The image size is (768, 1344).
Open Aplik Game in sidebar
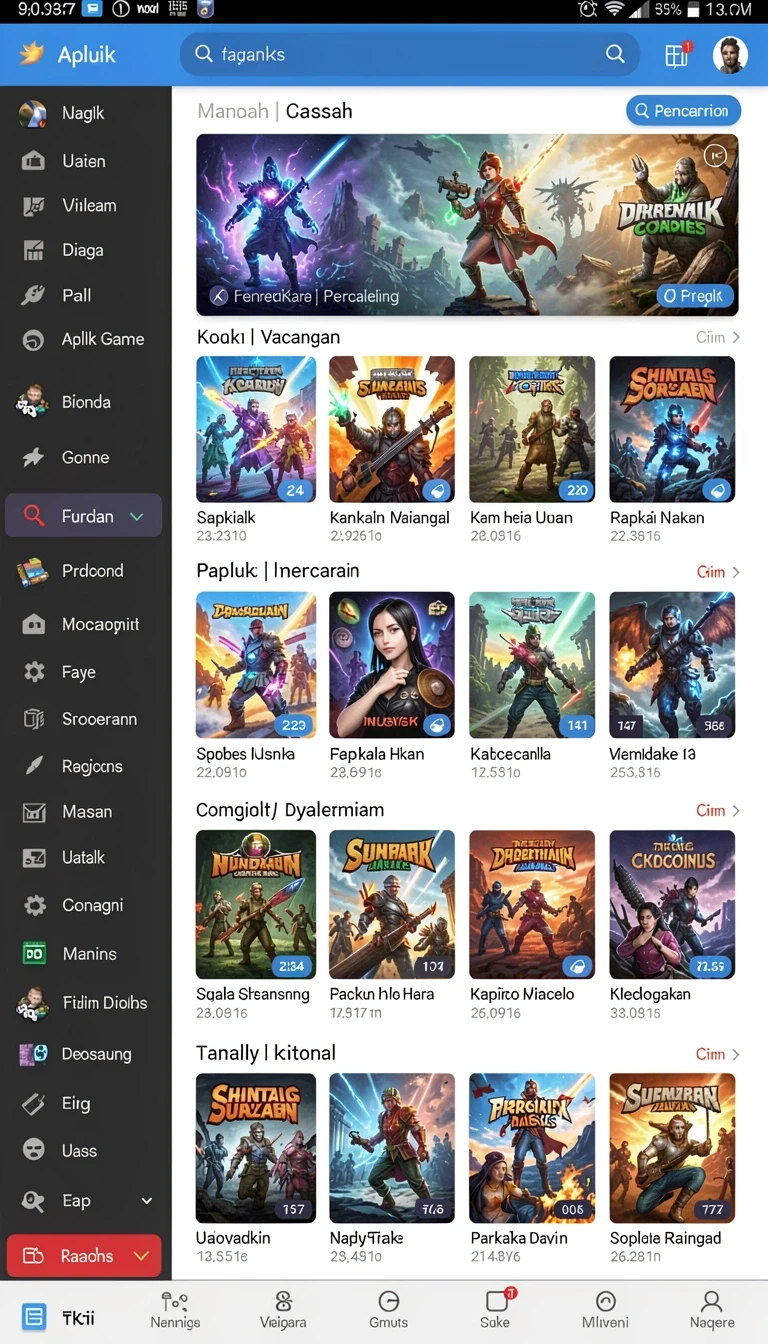click(82, 340)
